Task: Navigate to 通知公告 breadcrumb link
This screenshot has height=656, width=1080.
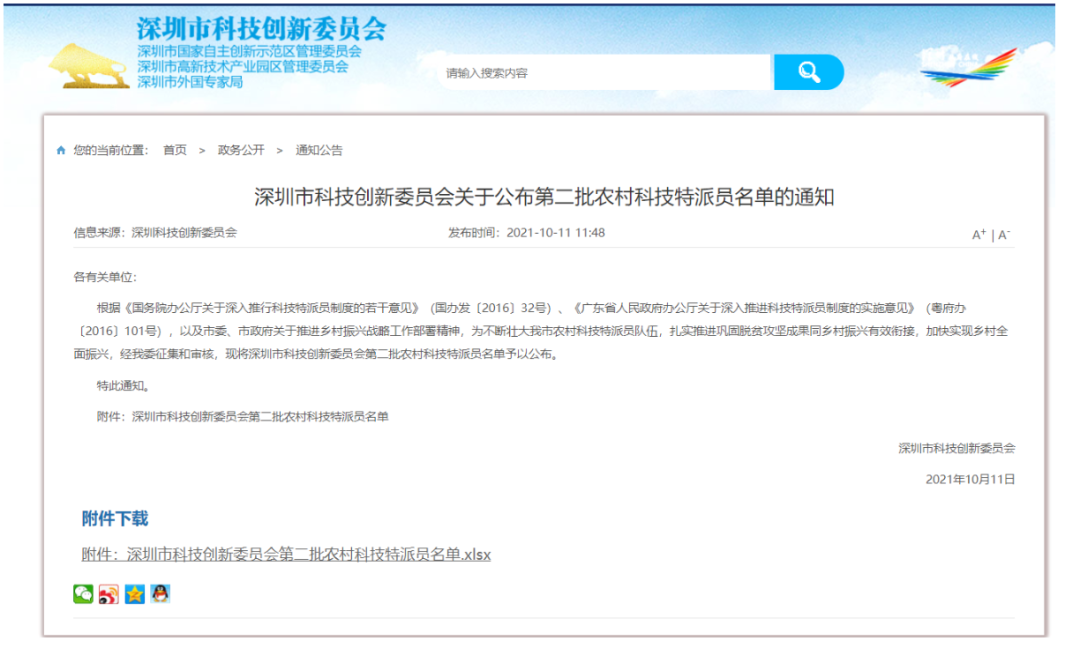Action: point(319,150)
